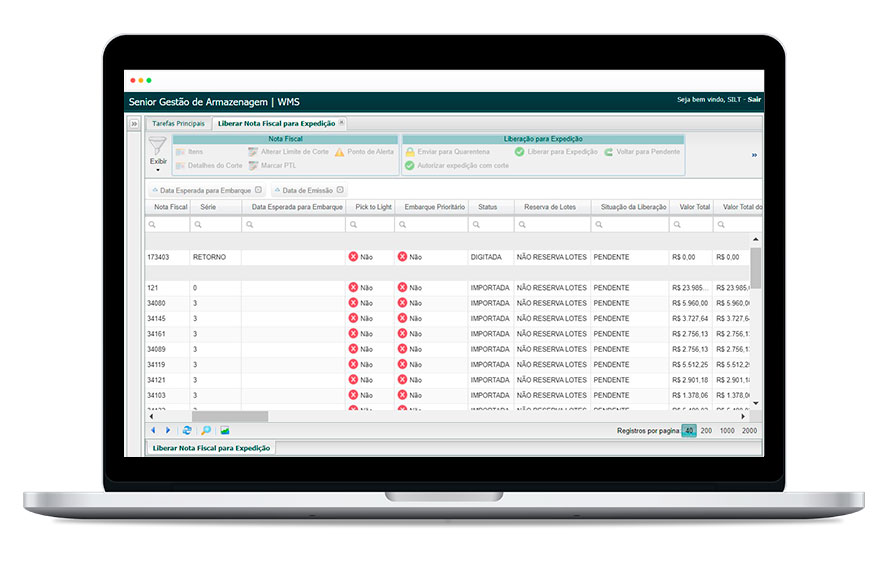
Task: Toggle sort on Data de Emissão chip
Action: click(278, 190)
